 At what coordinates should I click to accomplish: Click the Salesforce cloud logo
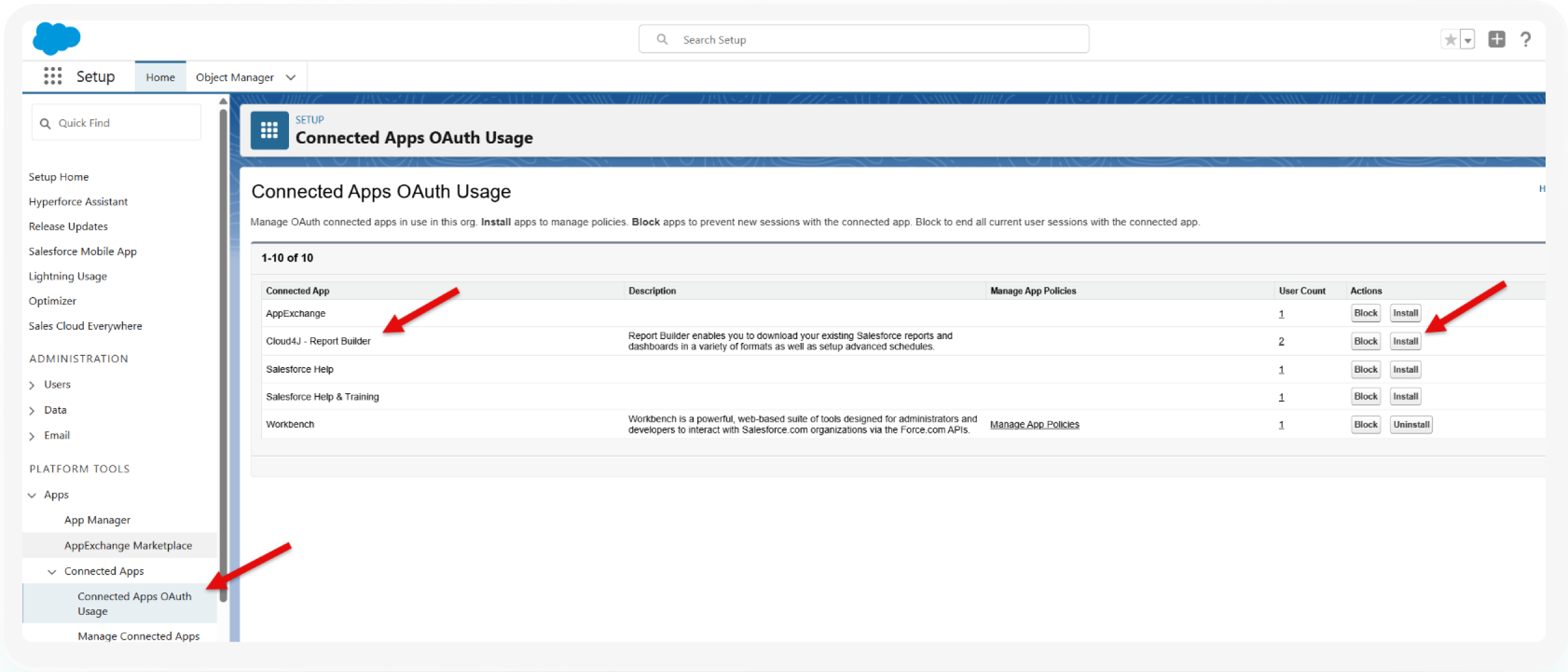coord(56,39)
